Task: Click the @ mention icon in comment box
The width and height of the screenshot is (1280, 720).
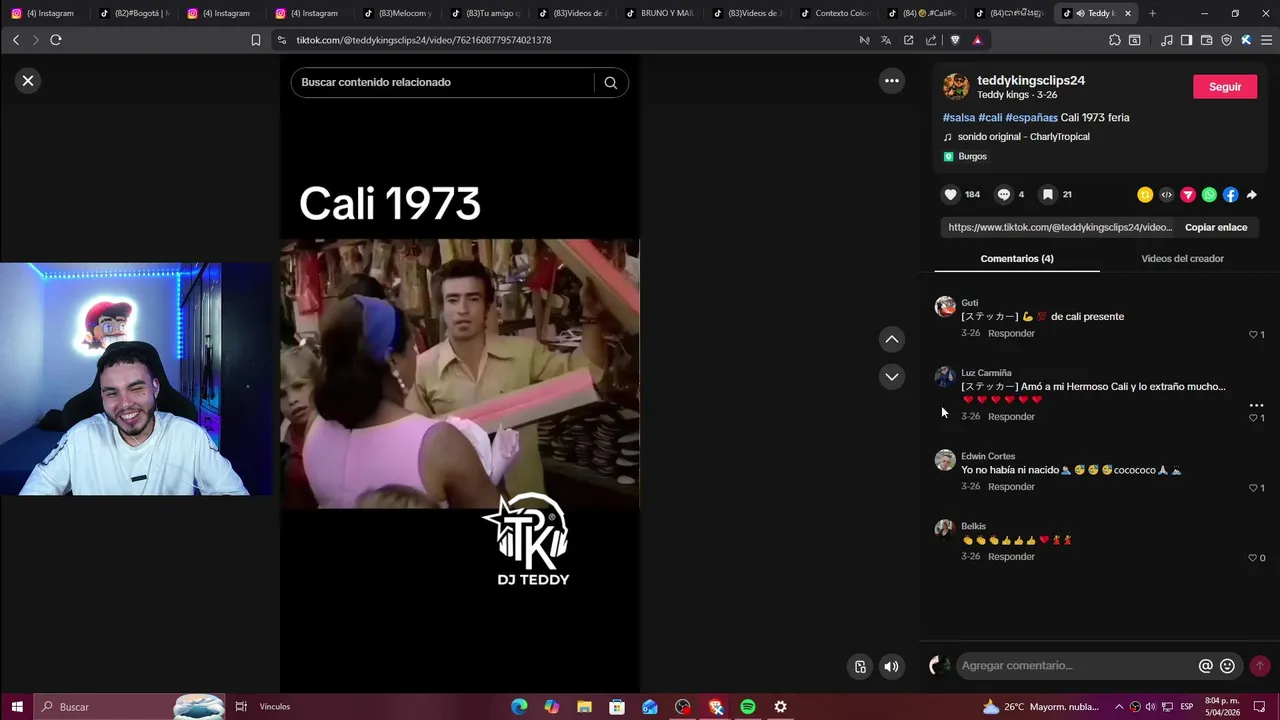Action: pos(1205,666)
